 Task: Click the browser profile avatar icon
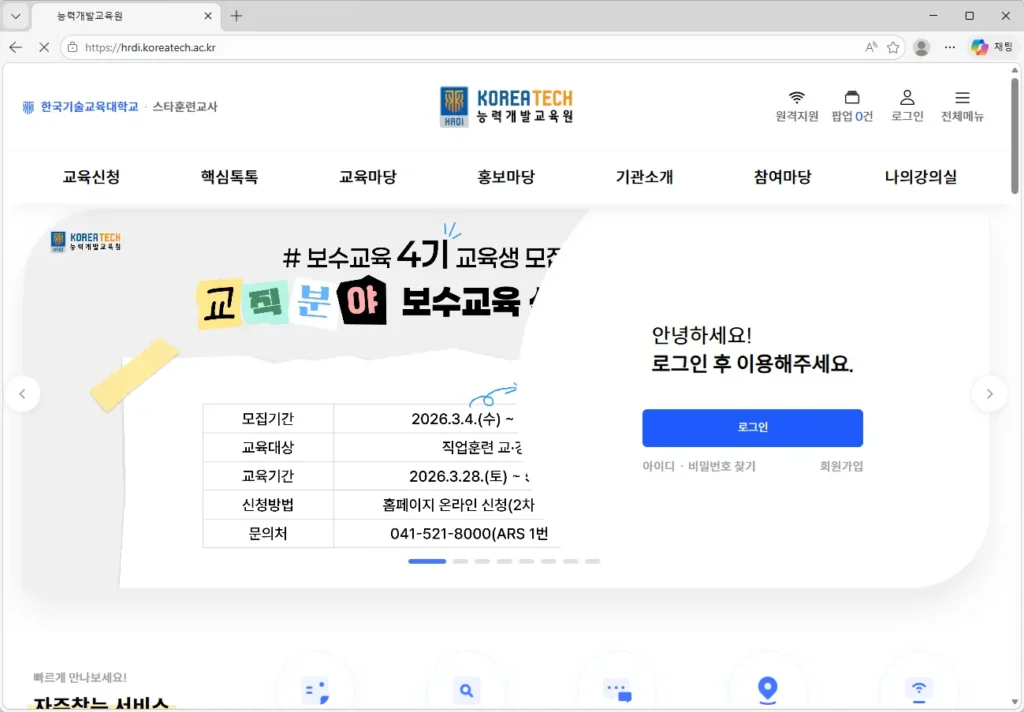click(920, 47)
